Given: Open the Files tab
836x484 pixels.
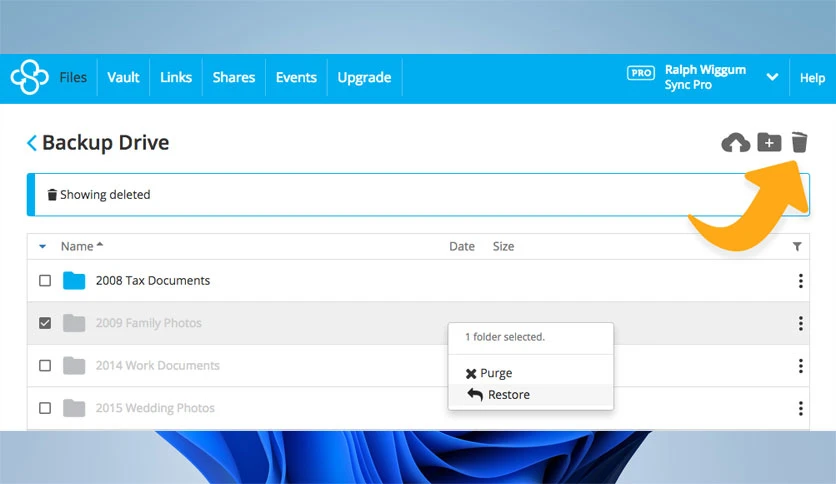Looking at the screenshot, I should click(x=73, y=77).
